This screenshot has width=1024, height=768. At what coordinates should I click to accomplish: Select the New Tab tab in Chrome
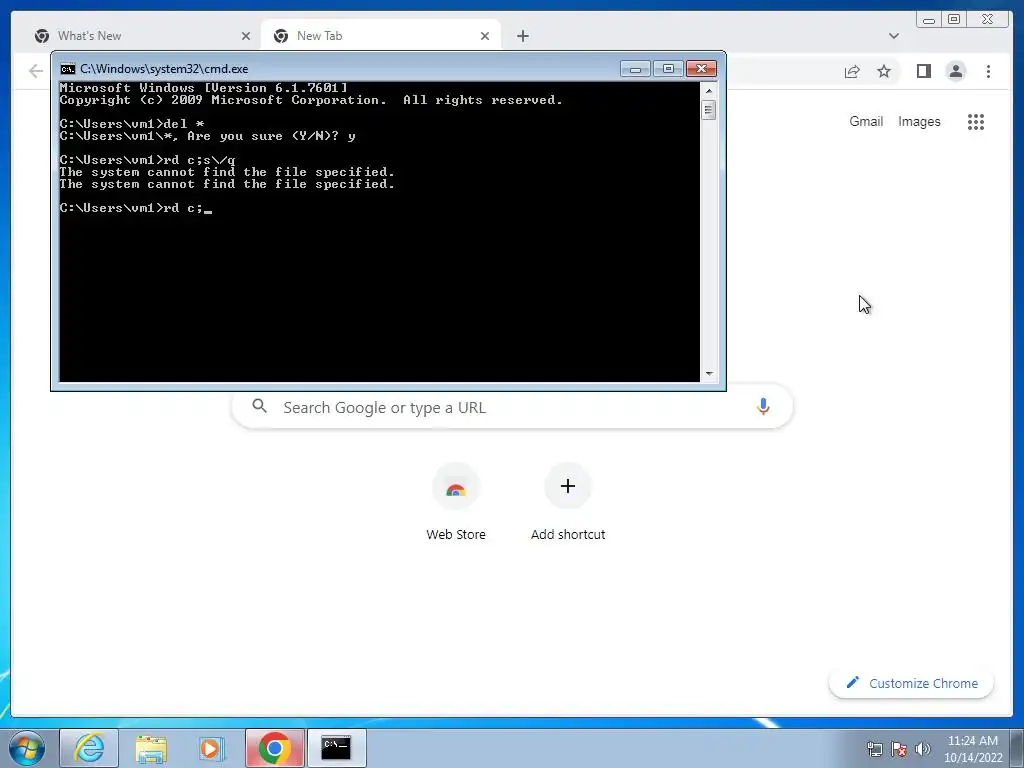click(380, 36)
